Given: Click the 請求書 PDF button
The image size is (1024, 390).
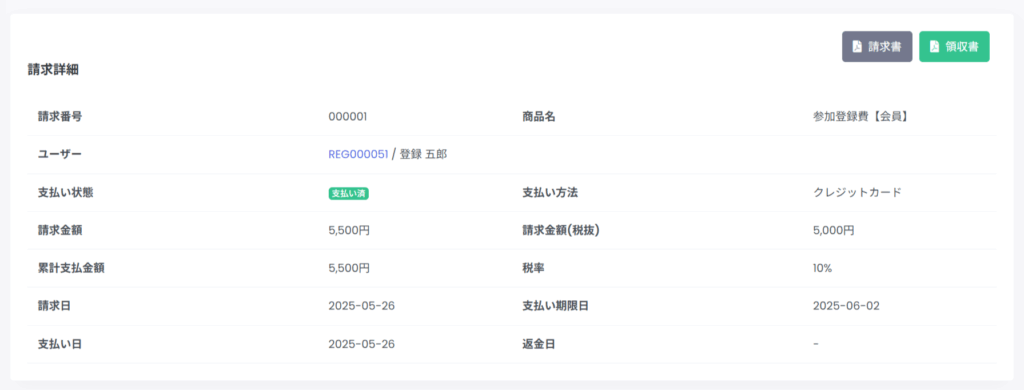Looking at the screenshot, I should 876,46.
